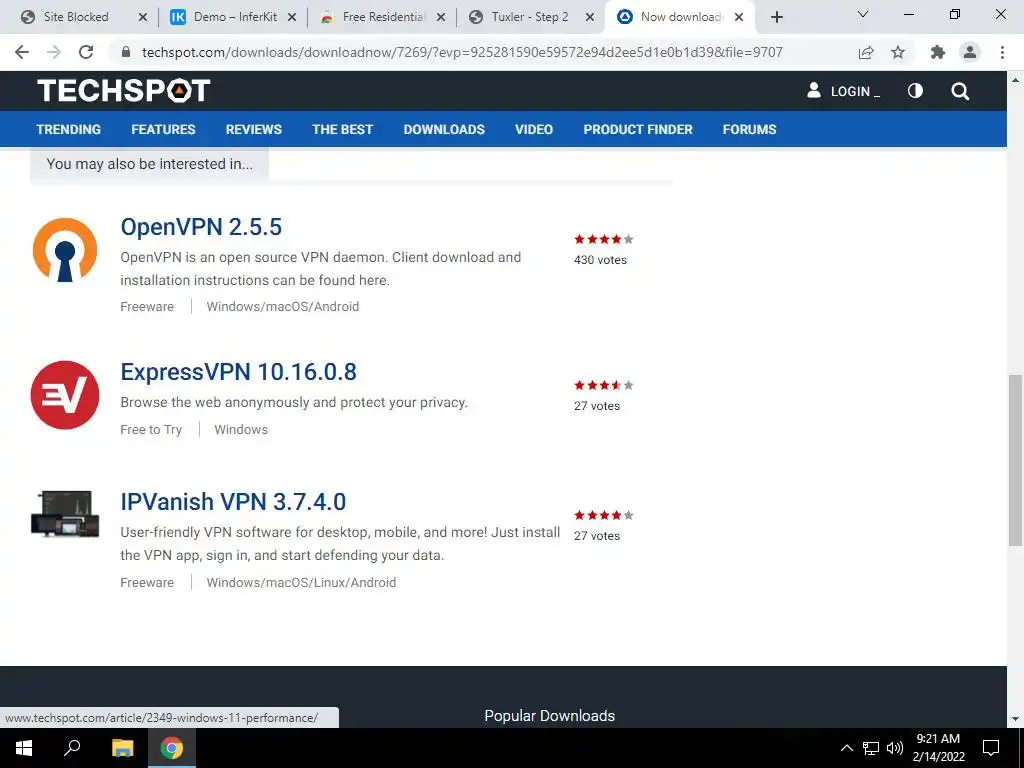Click the padlock site info icon
Screen dimensions: 1024x768
pos(126,52)
